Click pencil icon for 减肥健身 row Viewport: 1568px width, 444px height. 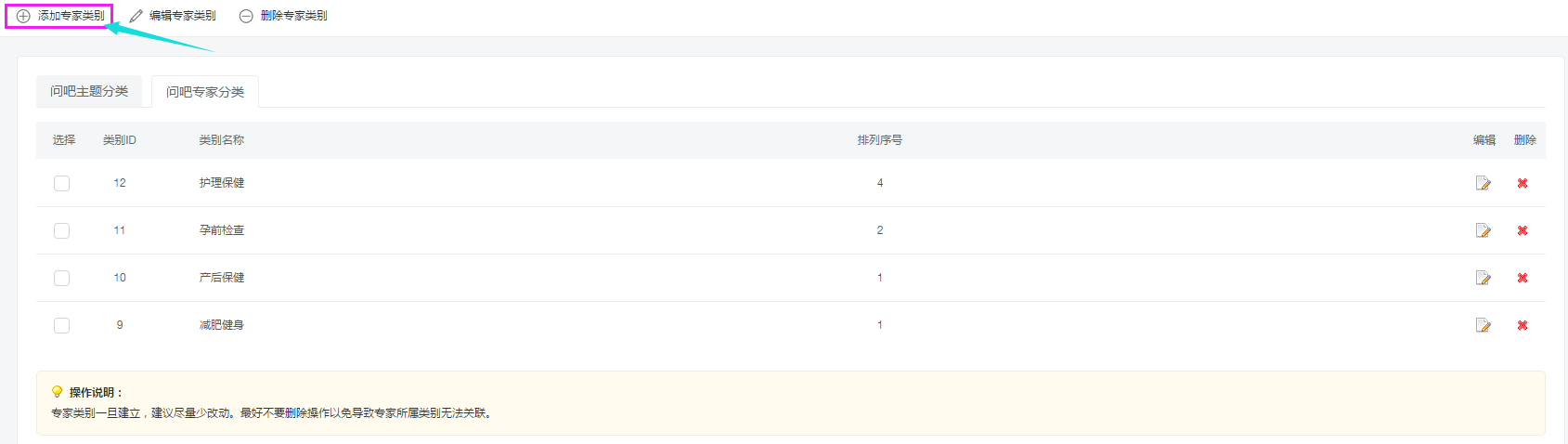pos(1483,325)
